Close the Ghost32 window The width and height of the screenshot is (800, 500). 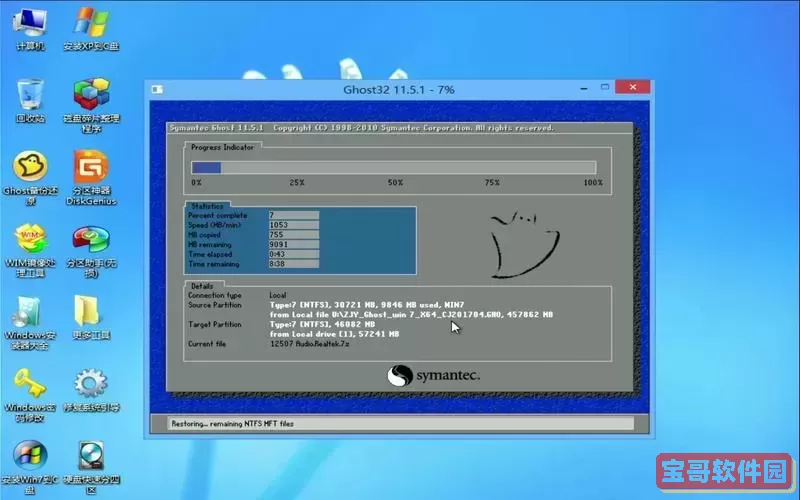click(x=632, y=89)
